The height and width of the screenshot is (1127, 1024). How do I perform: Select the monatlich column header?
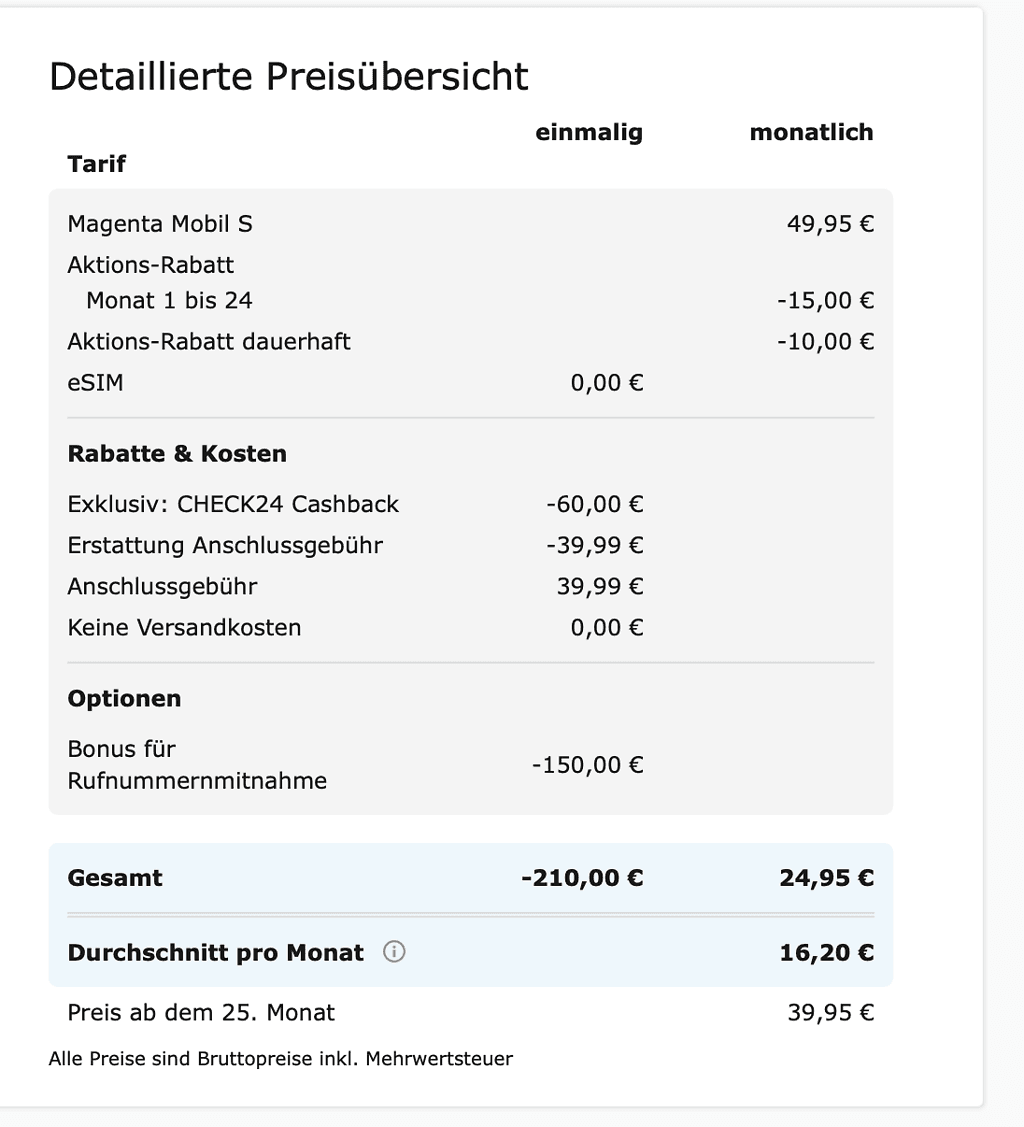811,132
